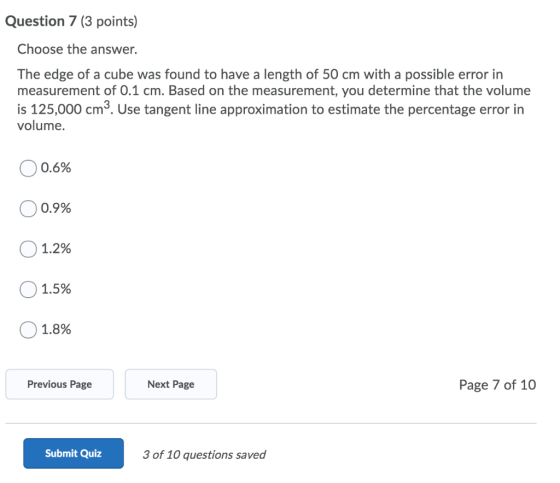The image size is (560, 483).
Task: Click the "3 of 10 questions saved" status
Action: point(204,455)
